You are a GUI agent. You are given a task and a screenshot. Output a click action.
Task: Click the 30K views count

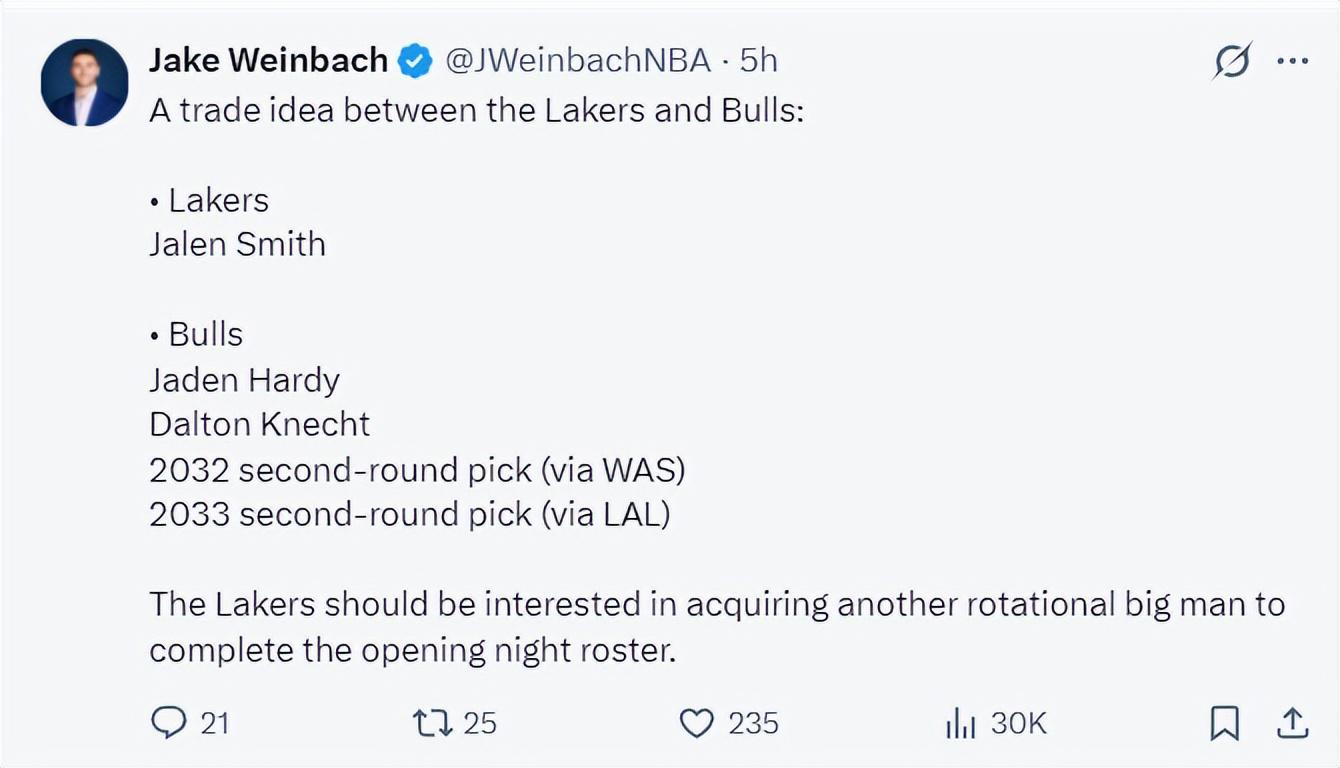[1018, 723]
